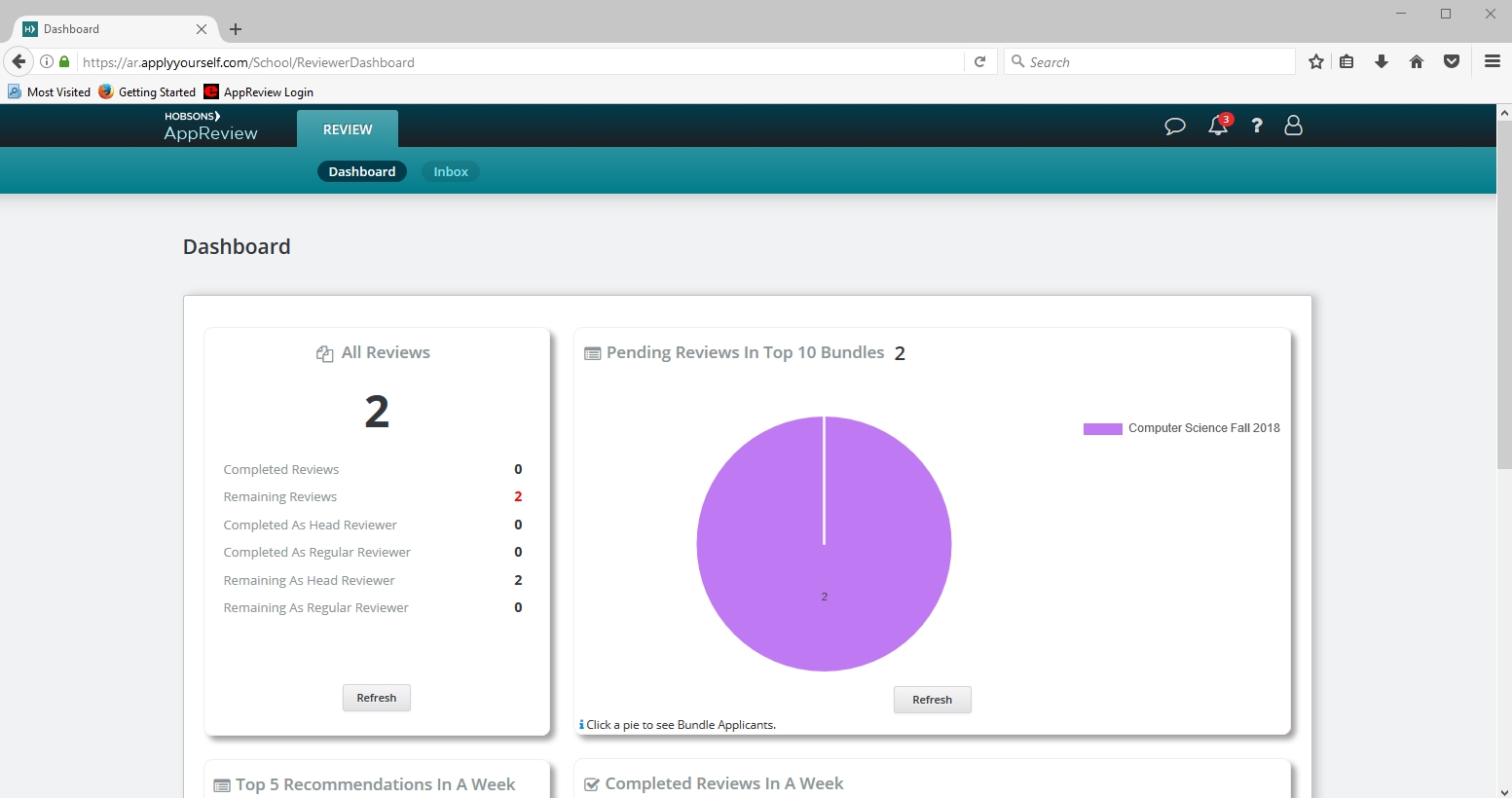Select the REVIEW tab

[348, 129]
